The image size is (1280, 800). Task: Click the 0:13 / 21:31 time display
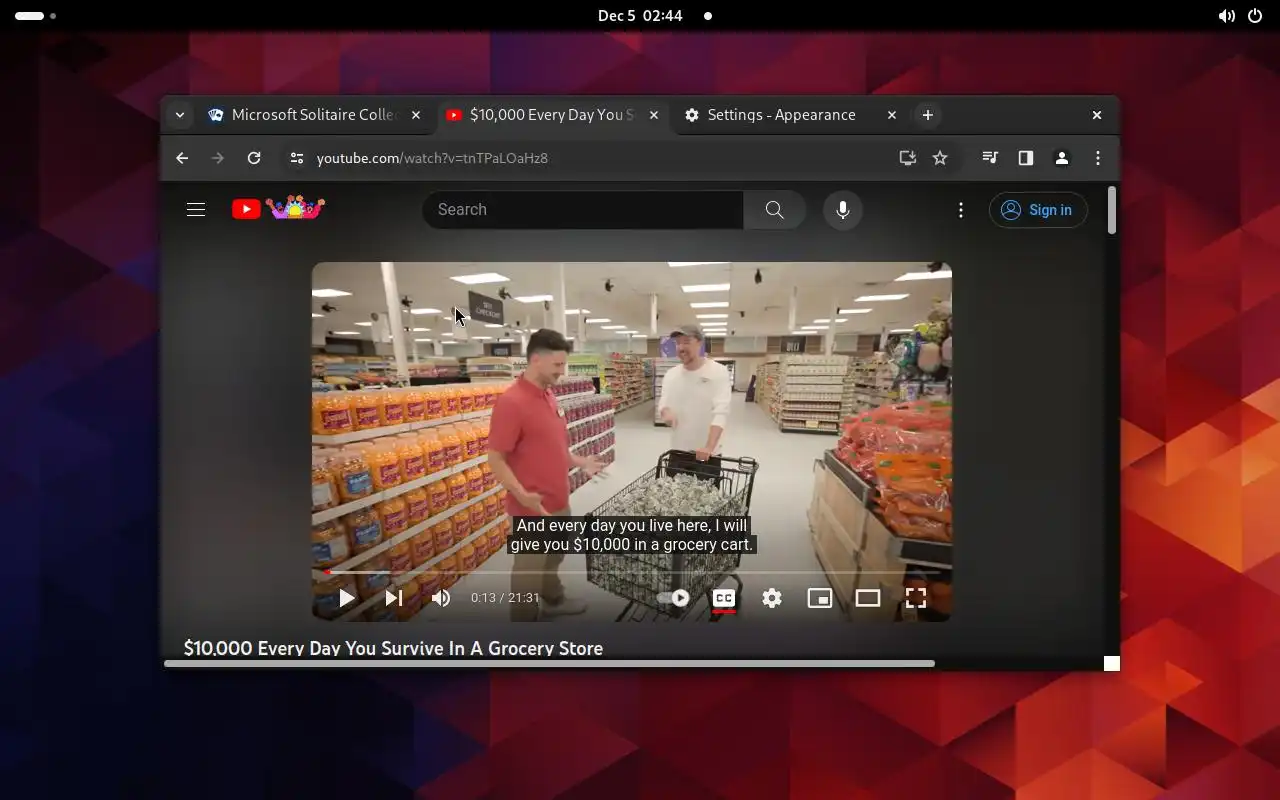pos(505,598)
